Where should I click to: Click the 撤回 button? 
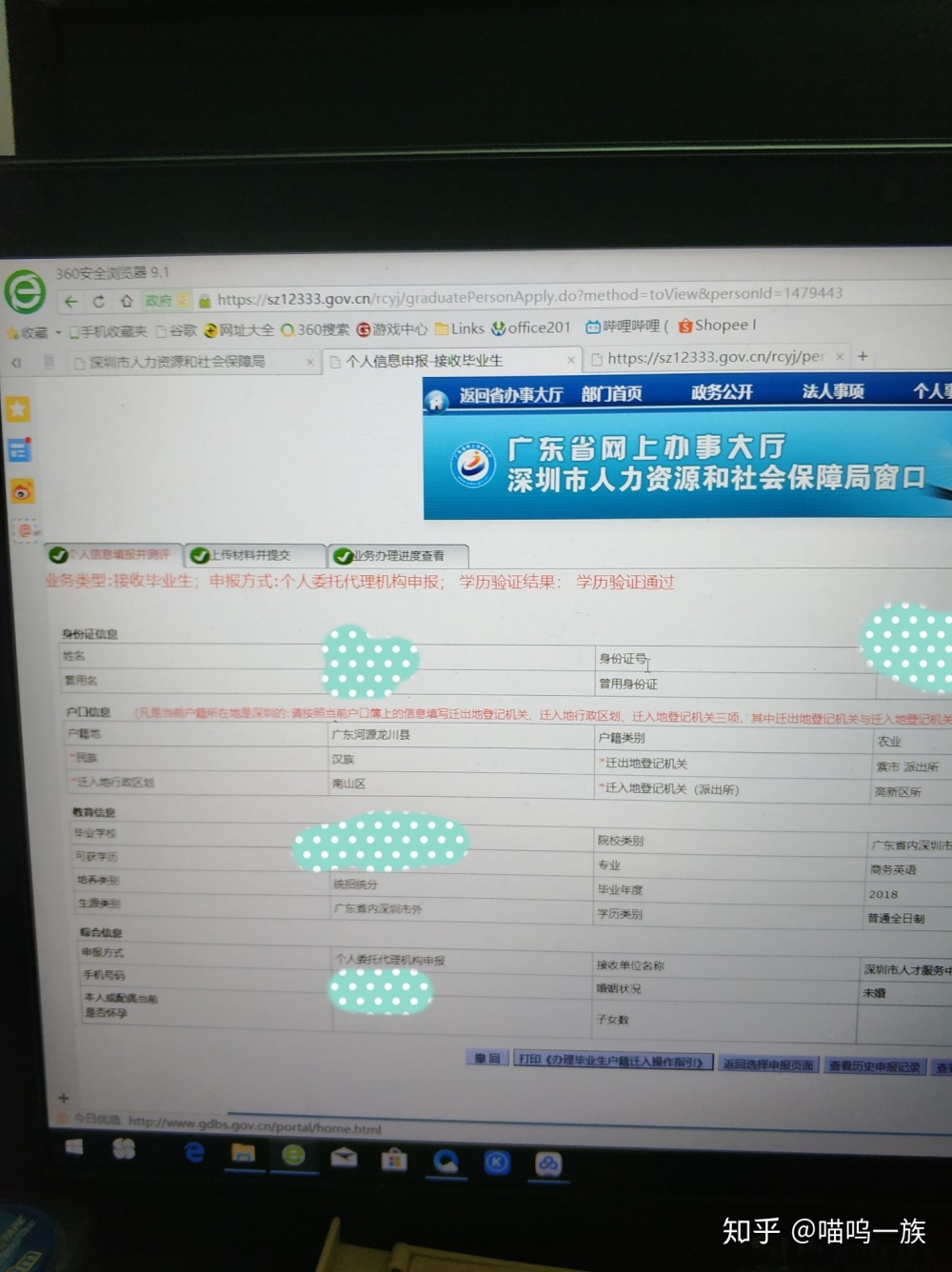486,1059
